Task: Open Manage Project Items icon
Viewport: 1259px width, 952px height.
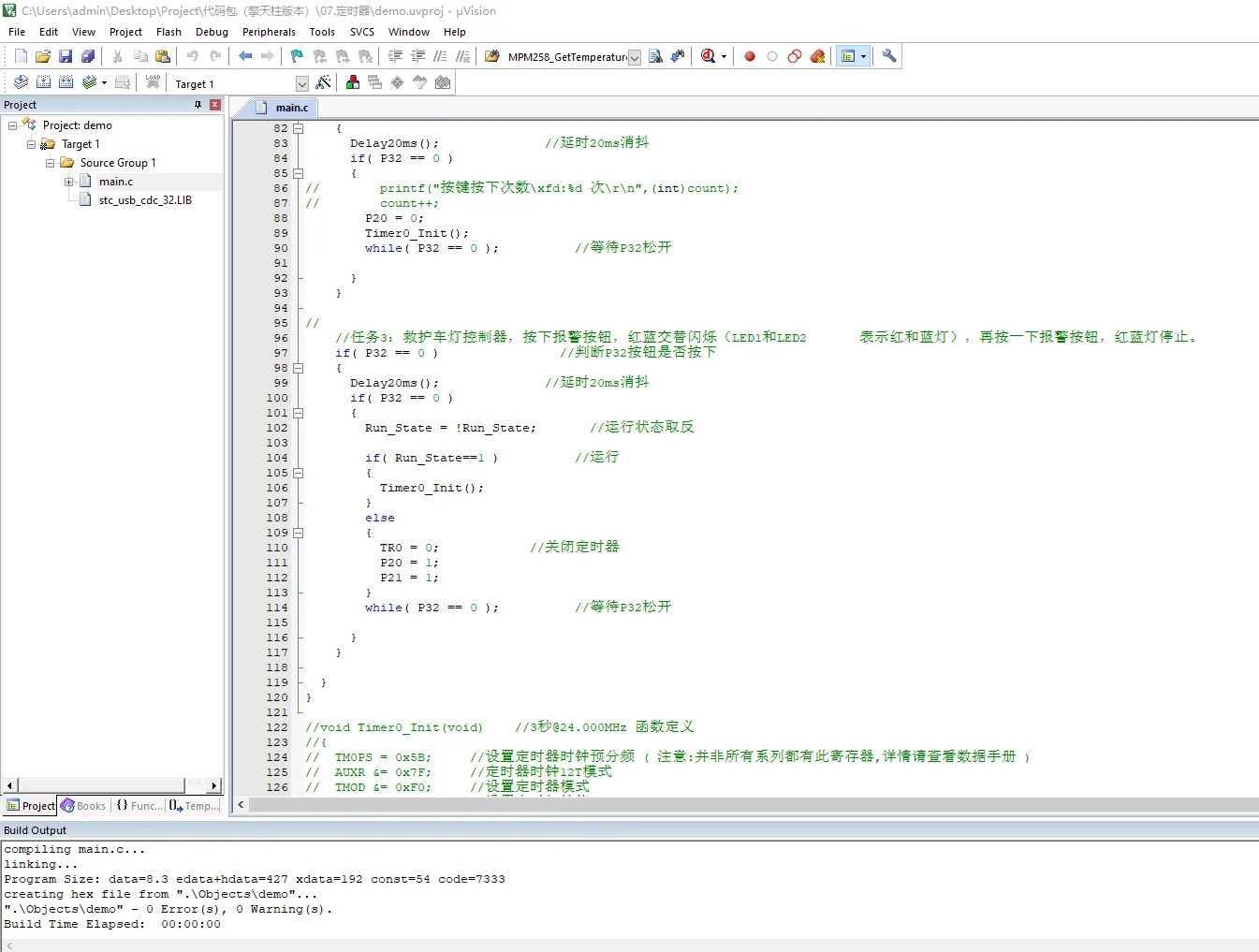Action: tap(353, 82)
